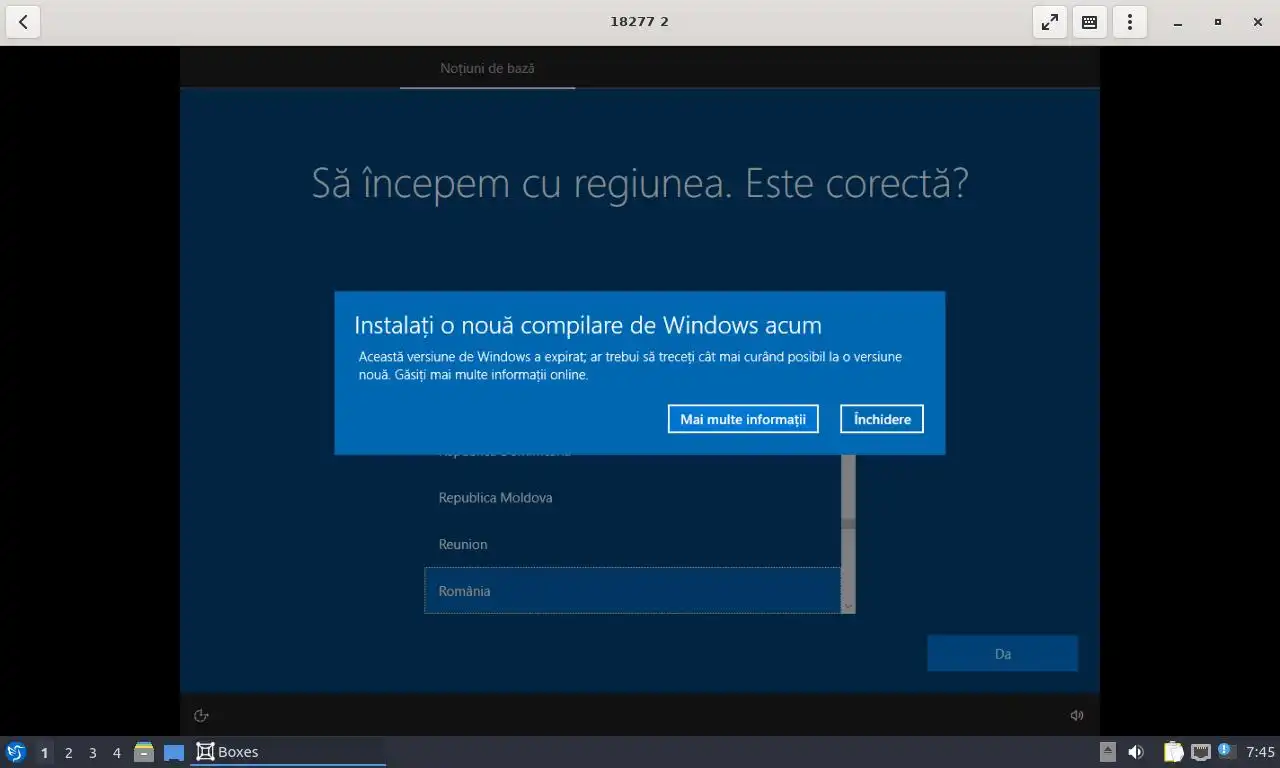1280x768 pixels.
Task: Switch to workspace 4
Action: click(116, 752)
